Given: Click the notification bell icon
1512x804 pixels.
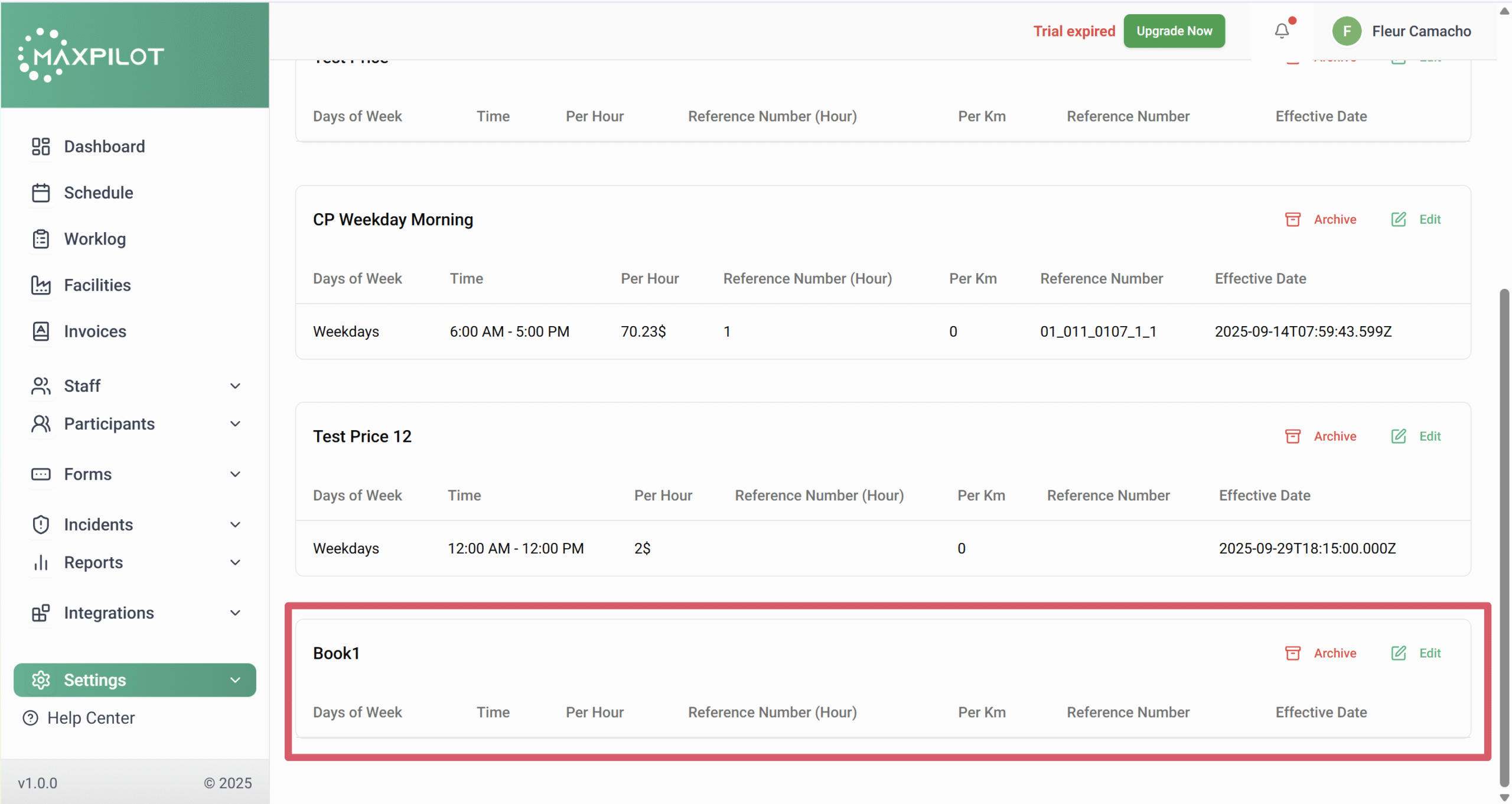Looking at the screenshot, I should [x=1282, y=31].
